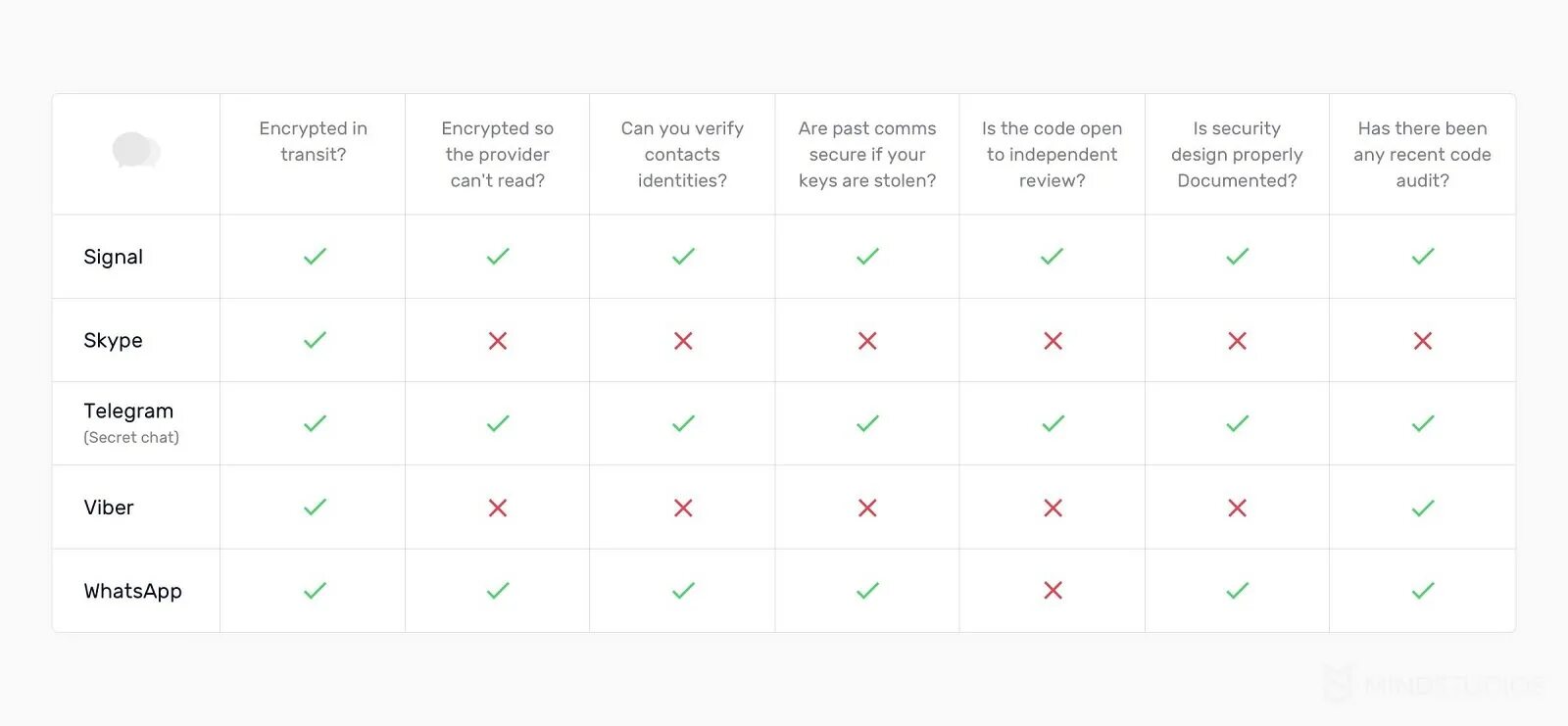Select the WhatsApp row label
This screenshot has height=726, width=1568.
coord(133,592)
